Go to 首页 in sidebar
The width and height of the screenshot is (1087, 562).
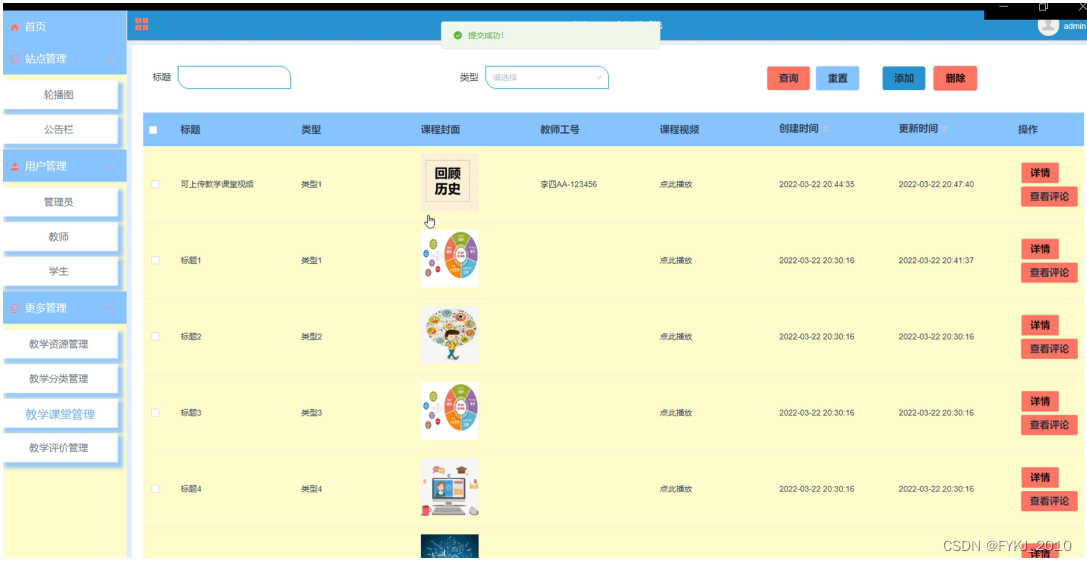(35, 27)
